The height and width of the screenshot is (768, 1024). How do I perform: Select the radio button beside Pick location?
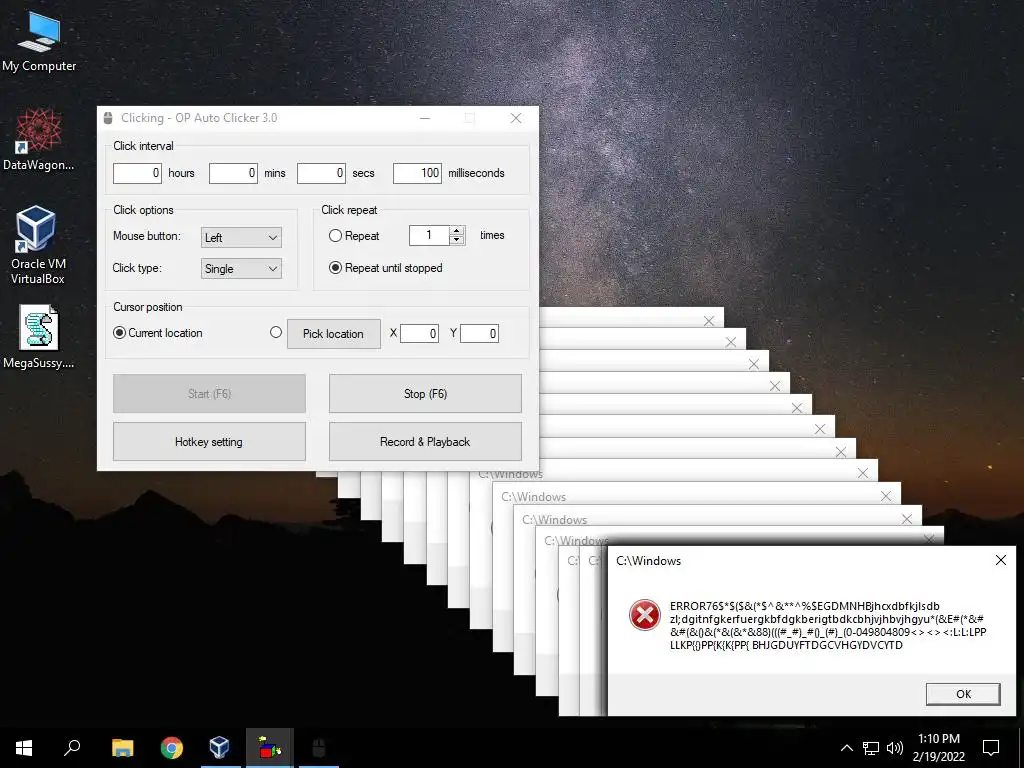(276, 332)
